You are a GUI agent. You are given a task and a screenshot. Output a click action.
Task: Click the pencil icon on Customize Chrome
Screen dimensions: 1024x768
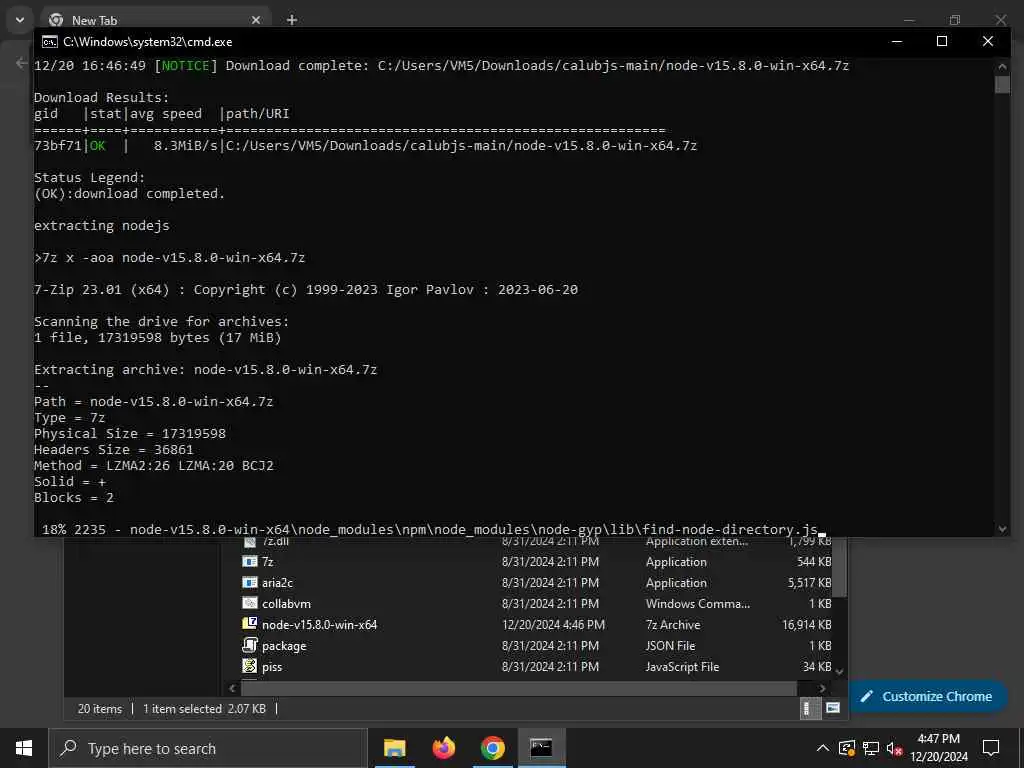coord(867,697)
